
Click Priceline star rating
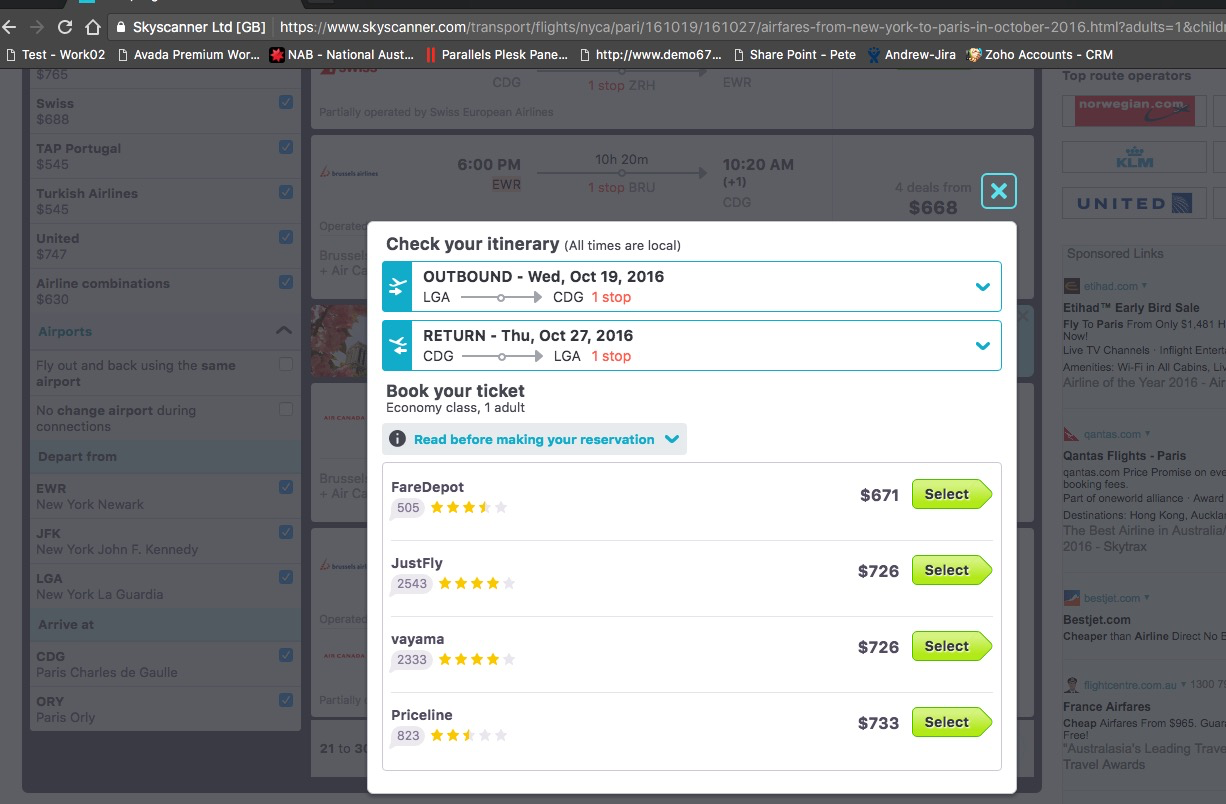point(469,736)
